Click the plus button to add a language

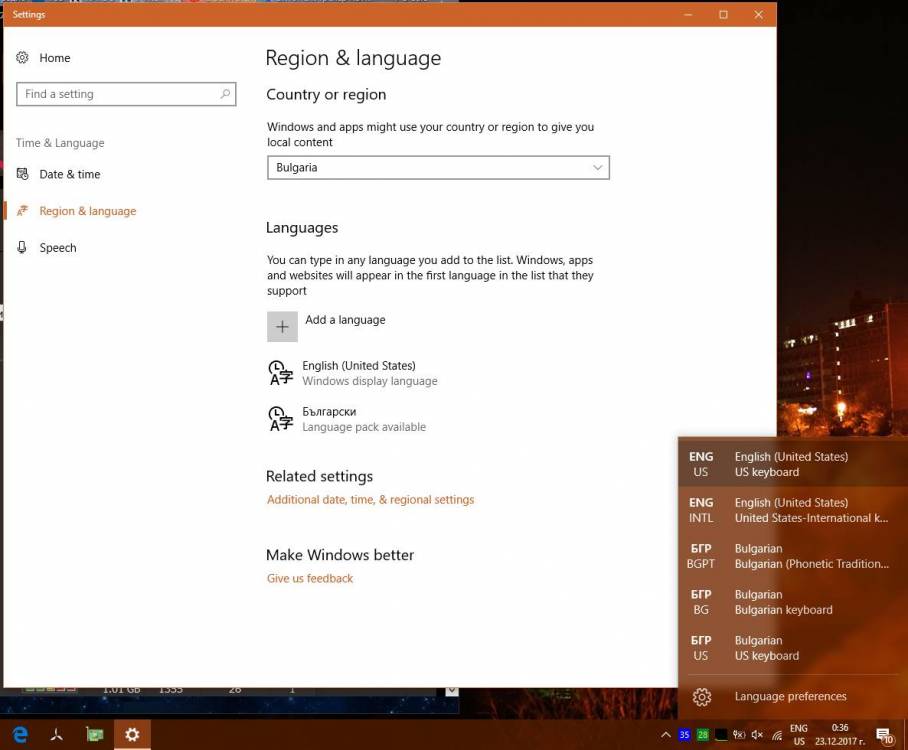pyautogui.click(x=282, y=327)
